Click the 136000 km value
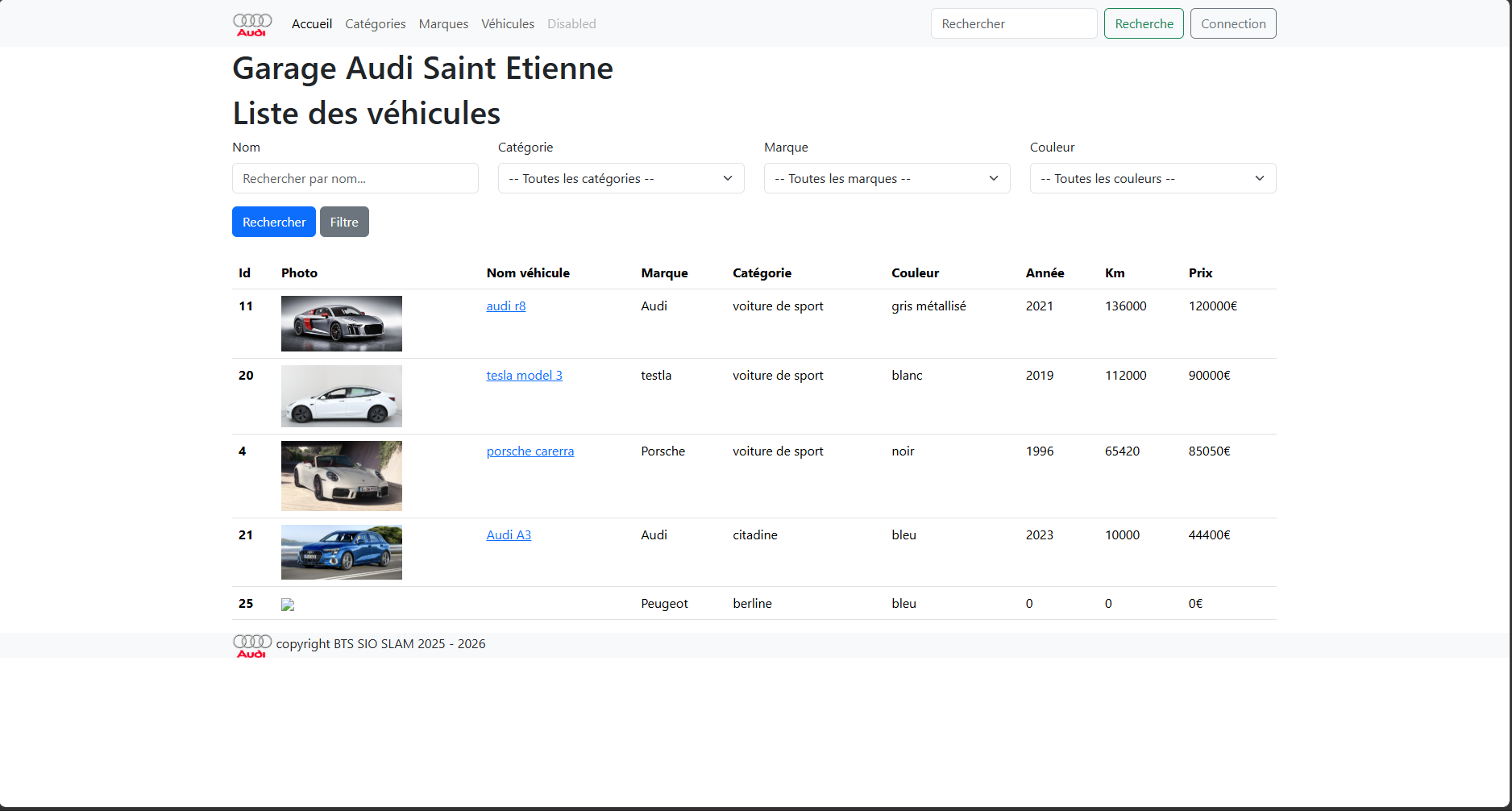The height and width of the screenshot is (811, 1512). [1125, 306]
